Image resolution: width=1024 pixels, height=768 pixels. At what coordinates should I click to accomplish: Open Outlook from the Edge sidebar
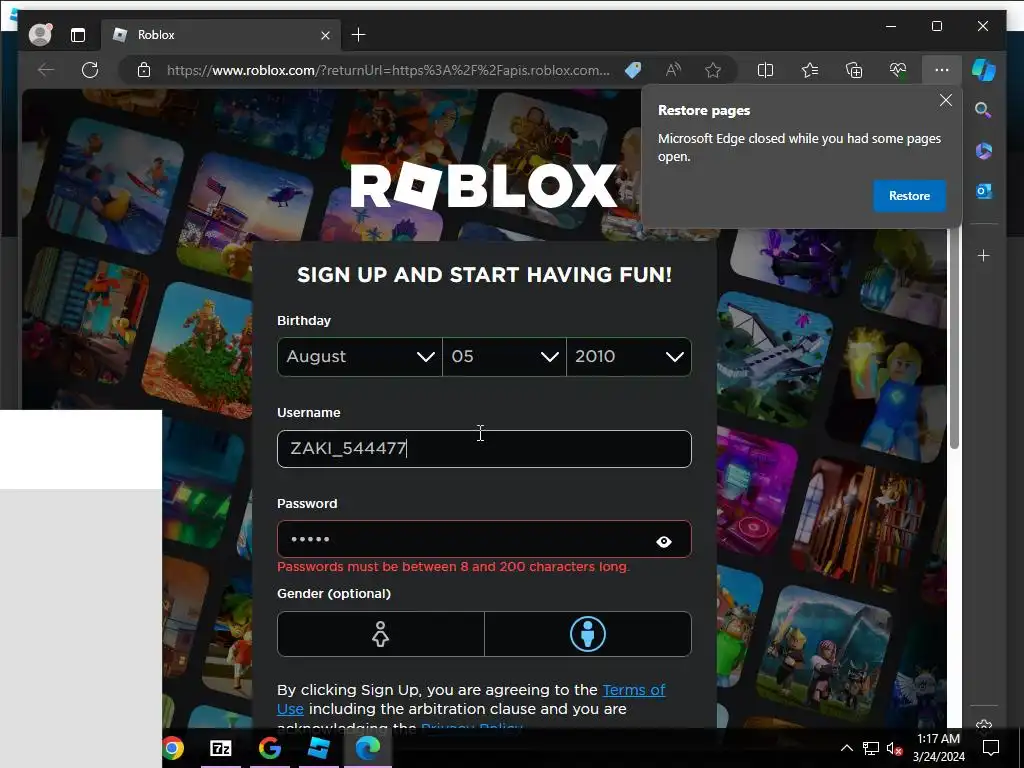pyautogui.click(x=984, y=191)
